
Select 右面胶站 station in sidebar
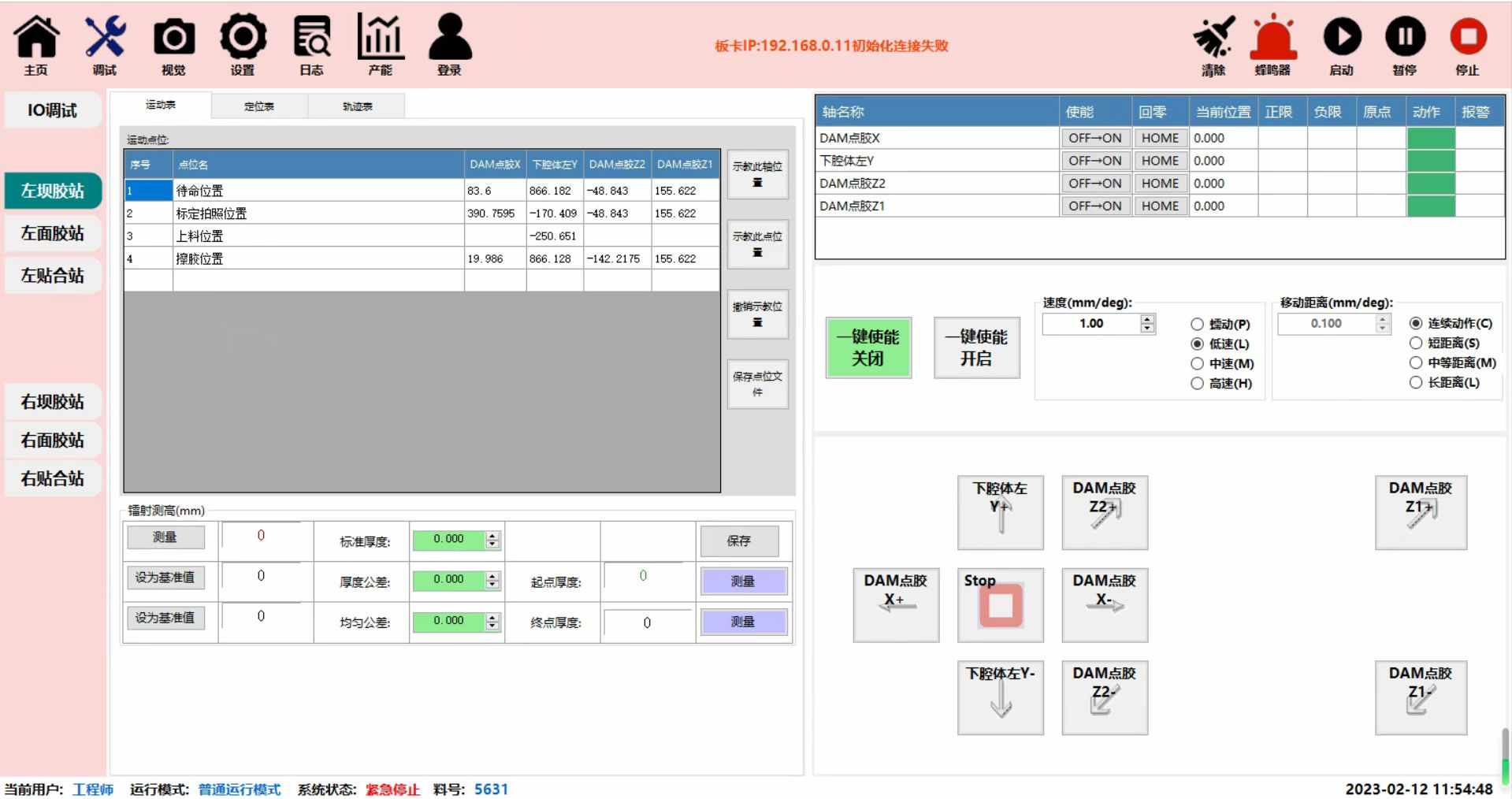click(53, 440)
